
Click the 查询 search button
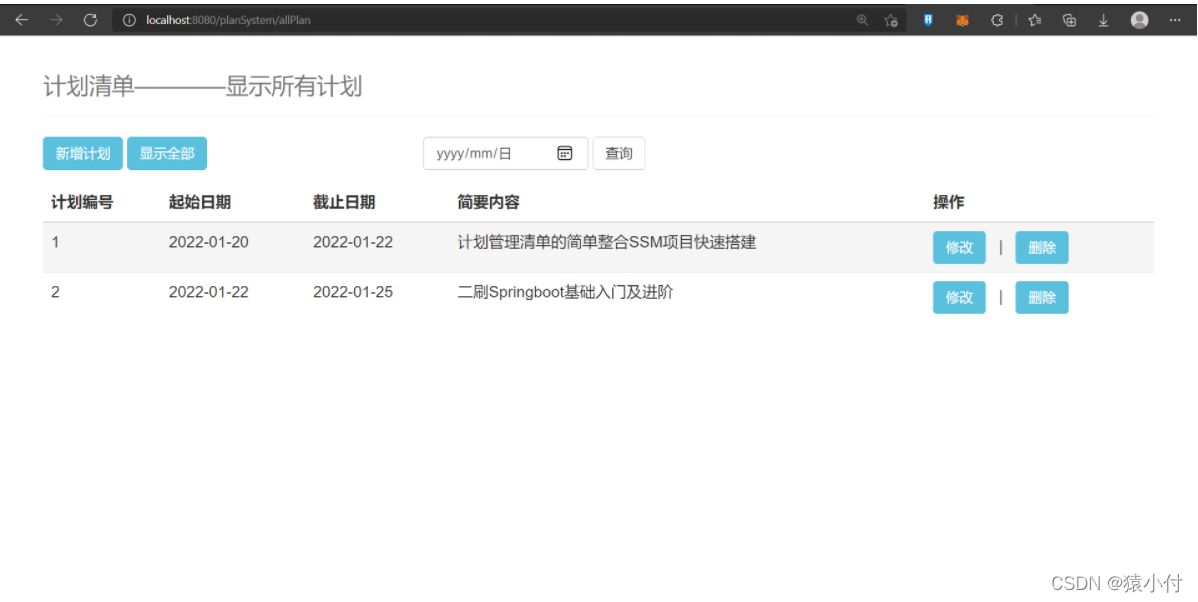(619, 154)
